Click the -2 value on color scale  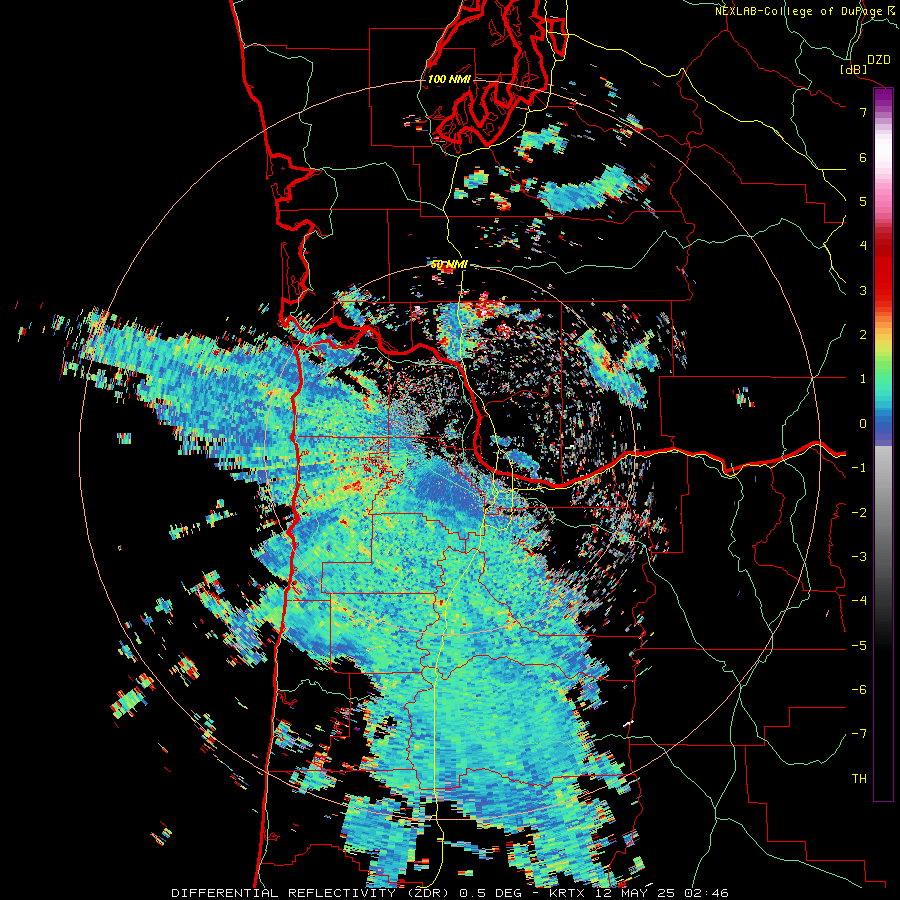click(859, 513)
